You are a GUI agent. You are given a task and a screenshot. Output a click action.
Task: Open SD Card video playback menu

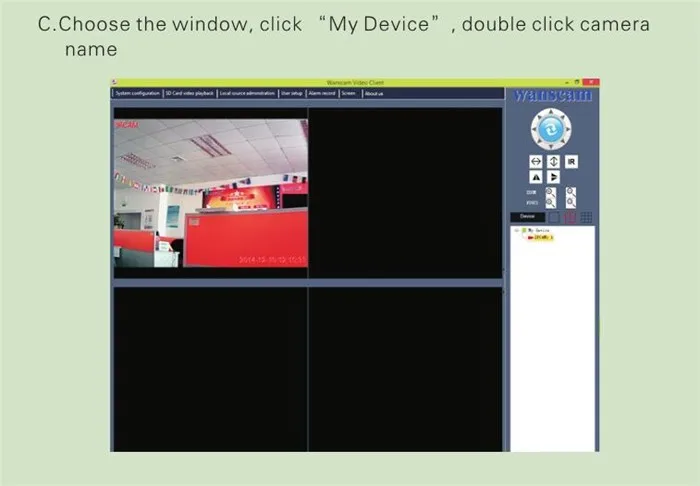pyautogui.click(x=190, y=93)
